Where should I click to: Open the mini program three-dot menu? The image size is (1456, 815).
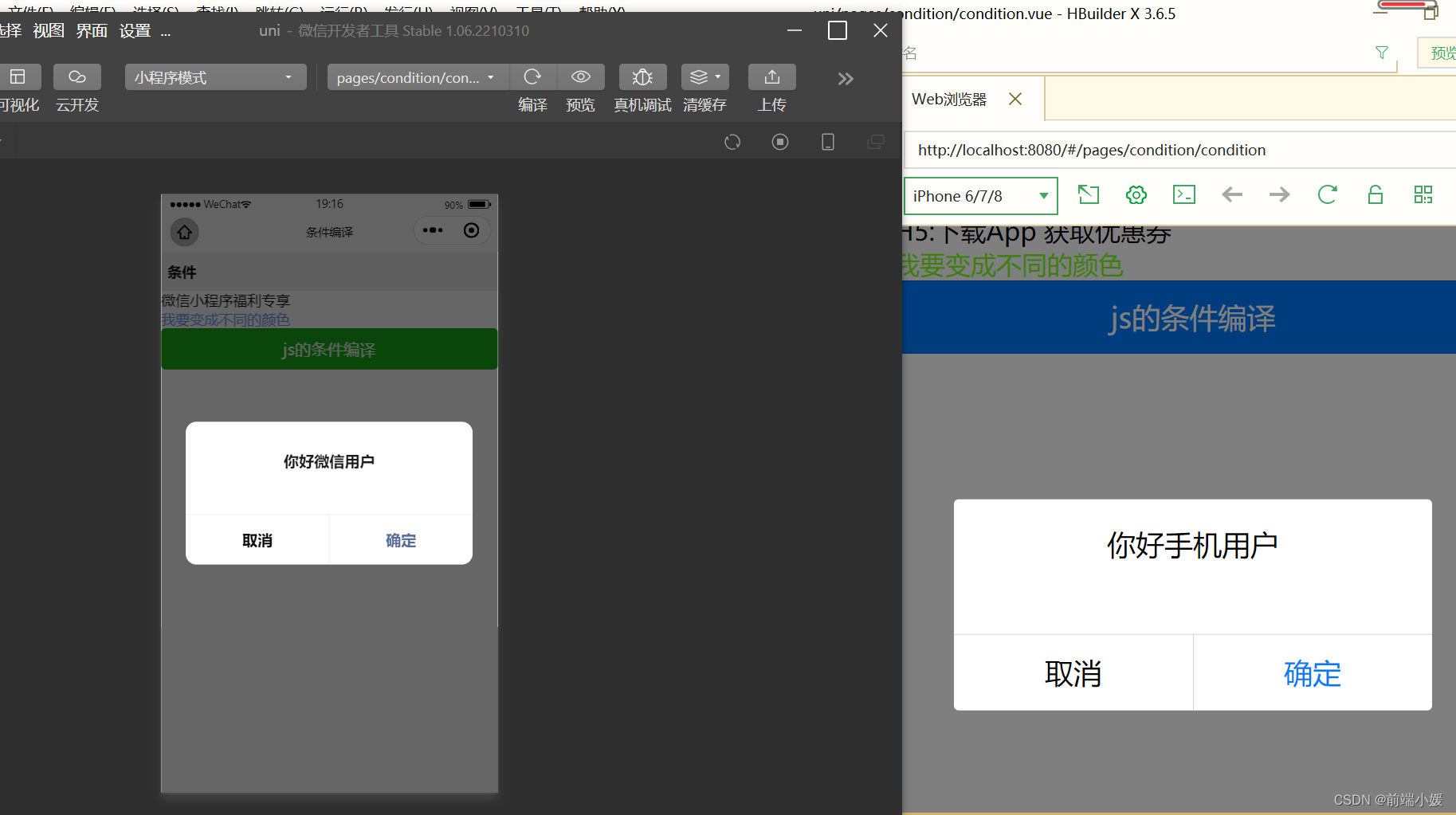pos(433,231)
